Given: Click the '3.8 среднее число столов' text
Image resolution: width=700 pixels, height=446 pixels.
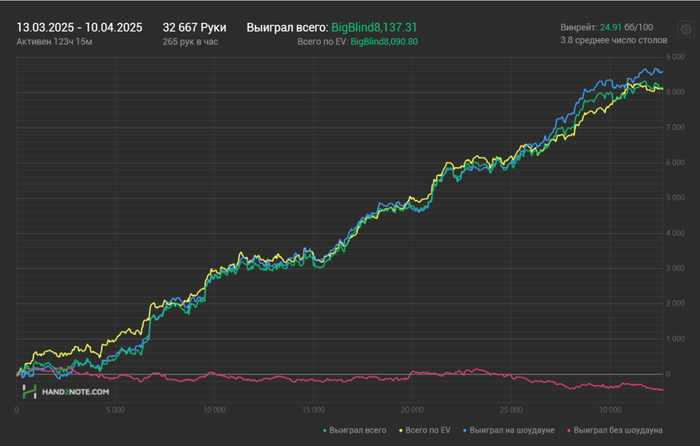Looking at the screenshot, I should 614,40.
